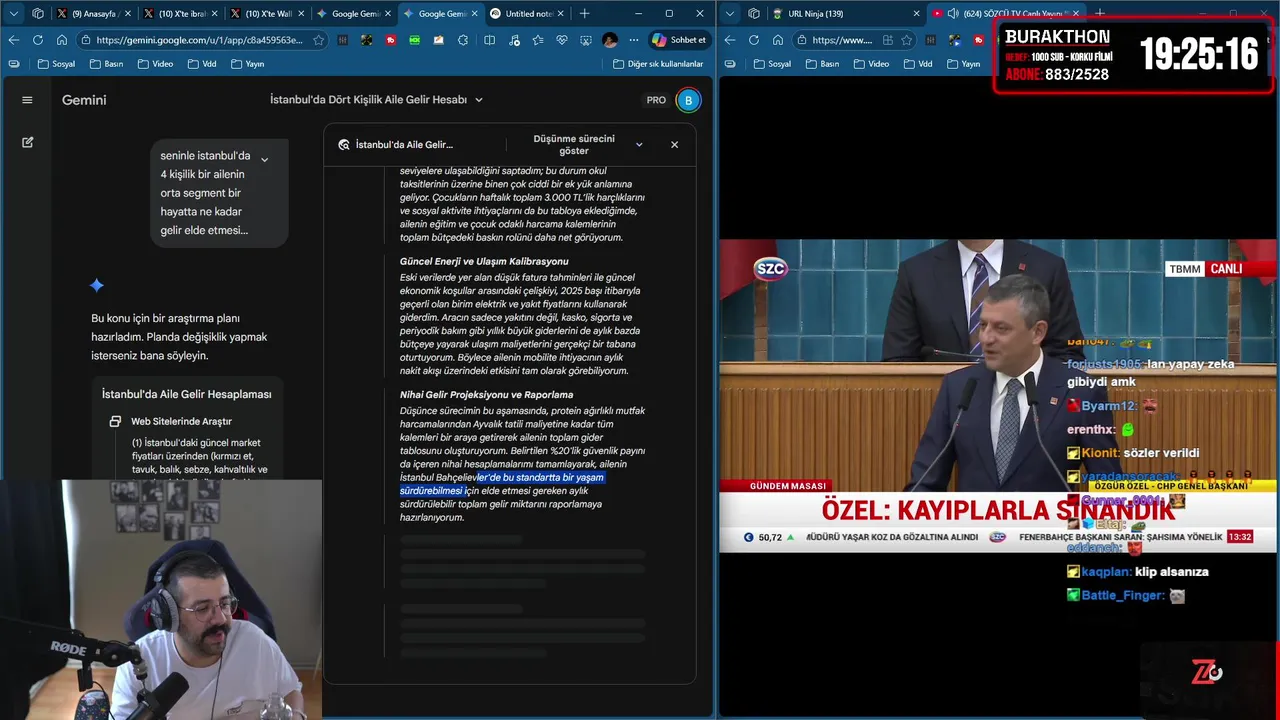The width and height of the screenshot is (1280, 720).
Task: Open Yayın bookmark folder in the Gemini browser window
Action: tap(247, 64)
